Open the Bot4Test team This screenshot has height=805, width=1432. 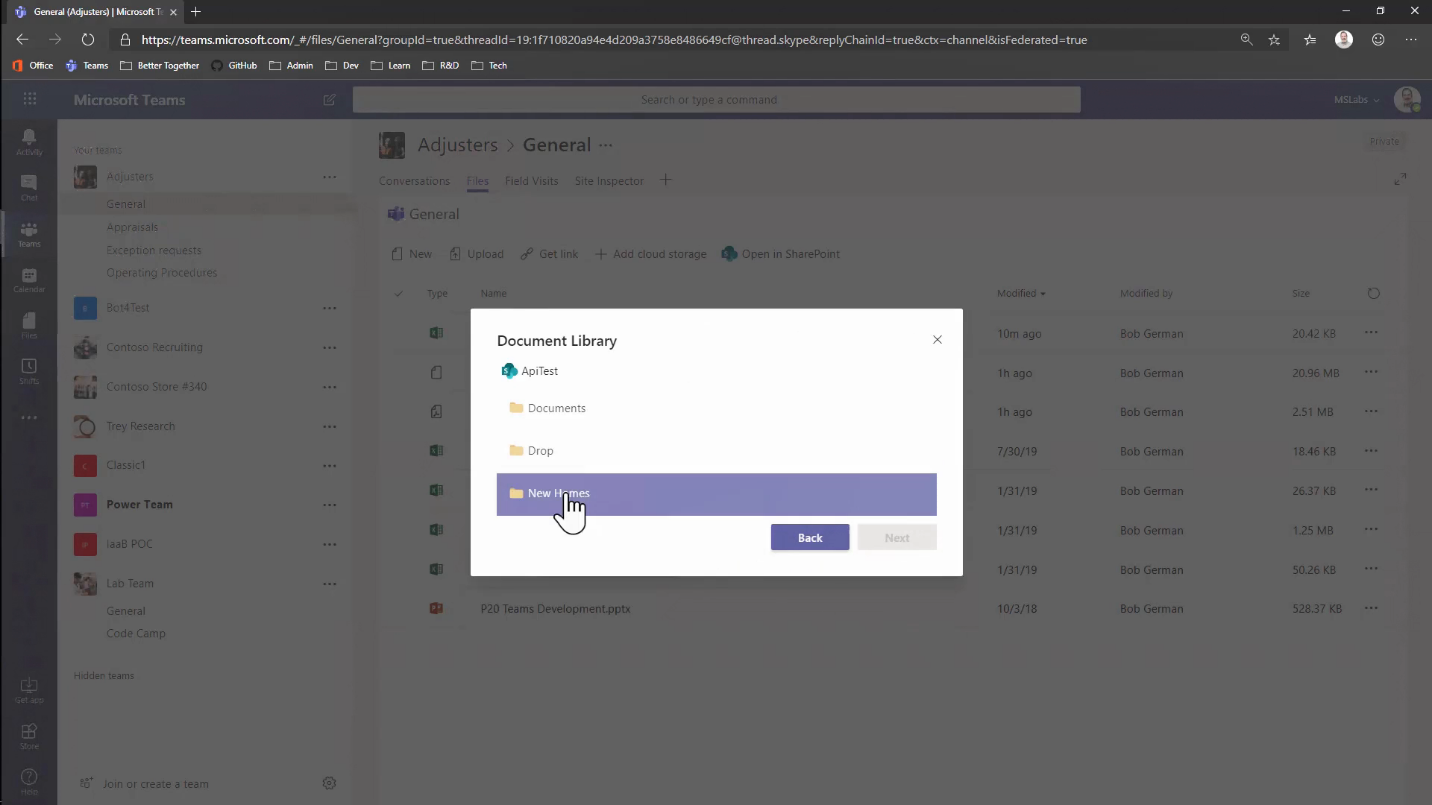128,308
